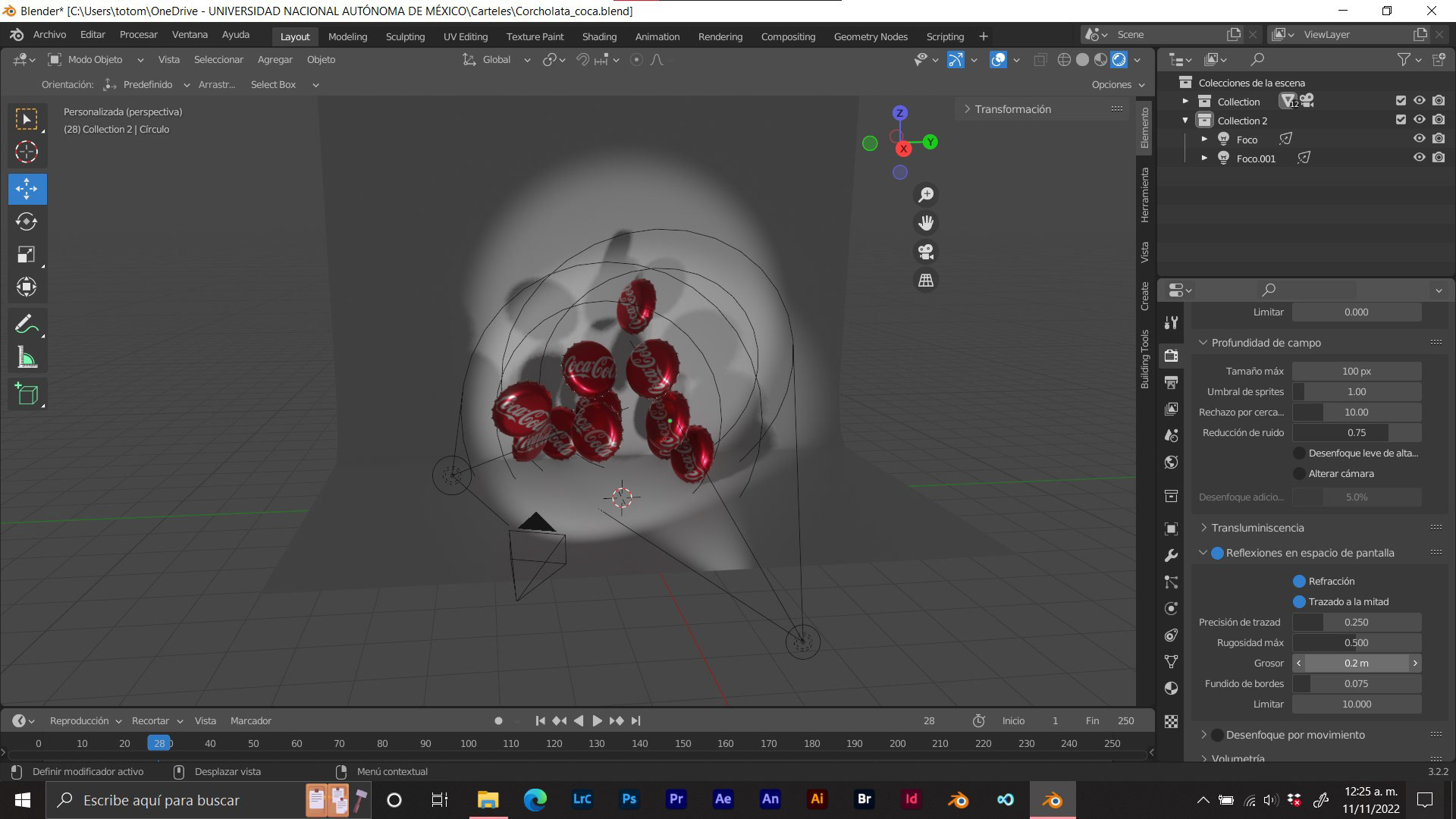
Task: Open the Opciones dropdown
Action: pos(1118,85)
